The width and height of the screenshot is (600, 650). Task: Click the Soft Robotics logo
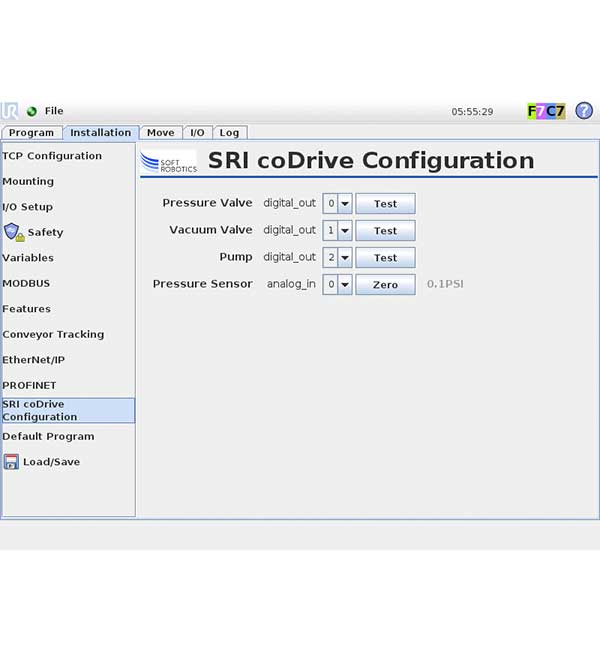[x=168, y=161]
